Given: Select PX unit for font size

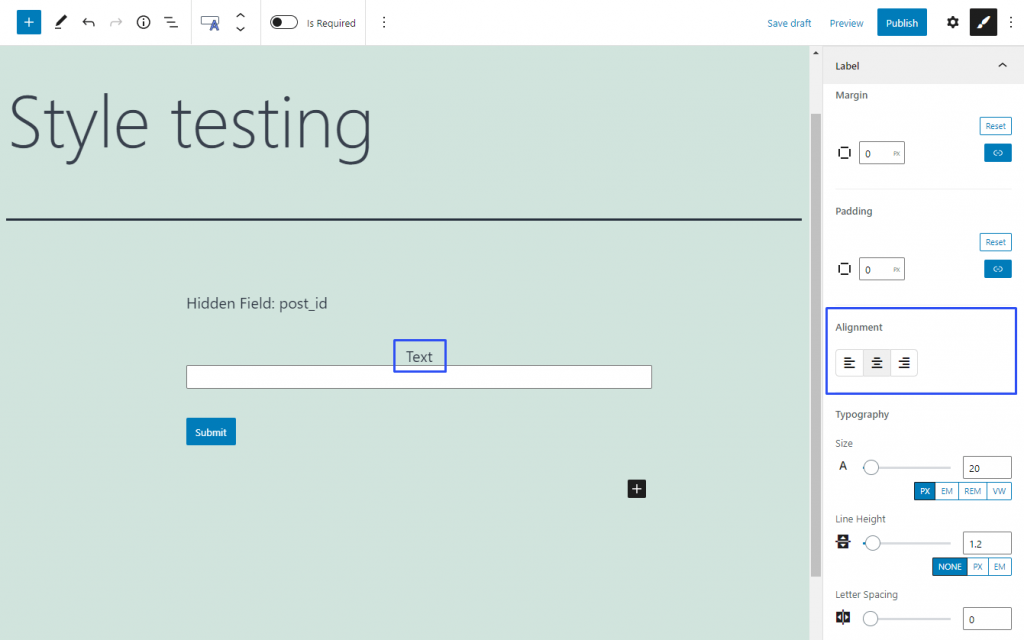Looking at the screenshot, I should (x=925, y=491).
